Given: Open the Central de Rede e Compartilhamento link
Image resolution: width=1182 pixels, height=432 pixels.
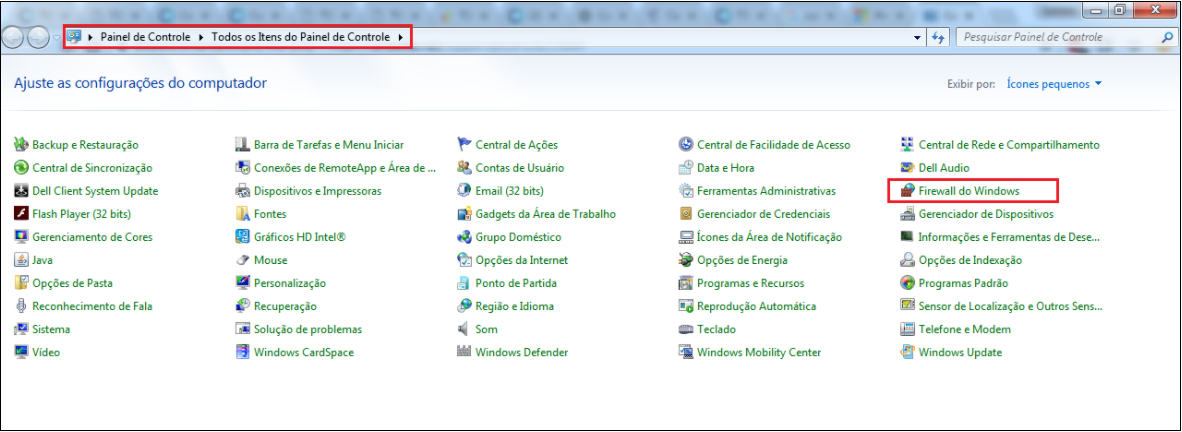Looking at the screenshot, I should pyautogui.click(x=1009, y=145).
